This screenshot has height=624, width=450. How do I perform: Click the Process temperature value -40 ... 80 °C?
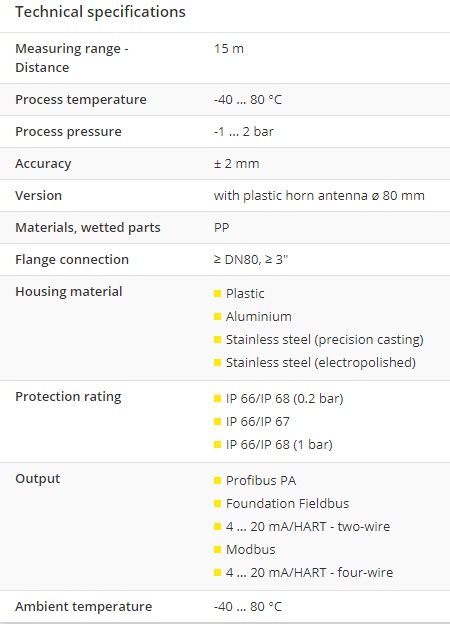tap(248, 99)
